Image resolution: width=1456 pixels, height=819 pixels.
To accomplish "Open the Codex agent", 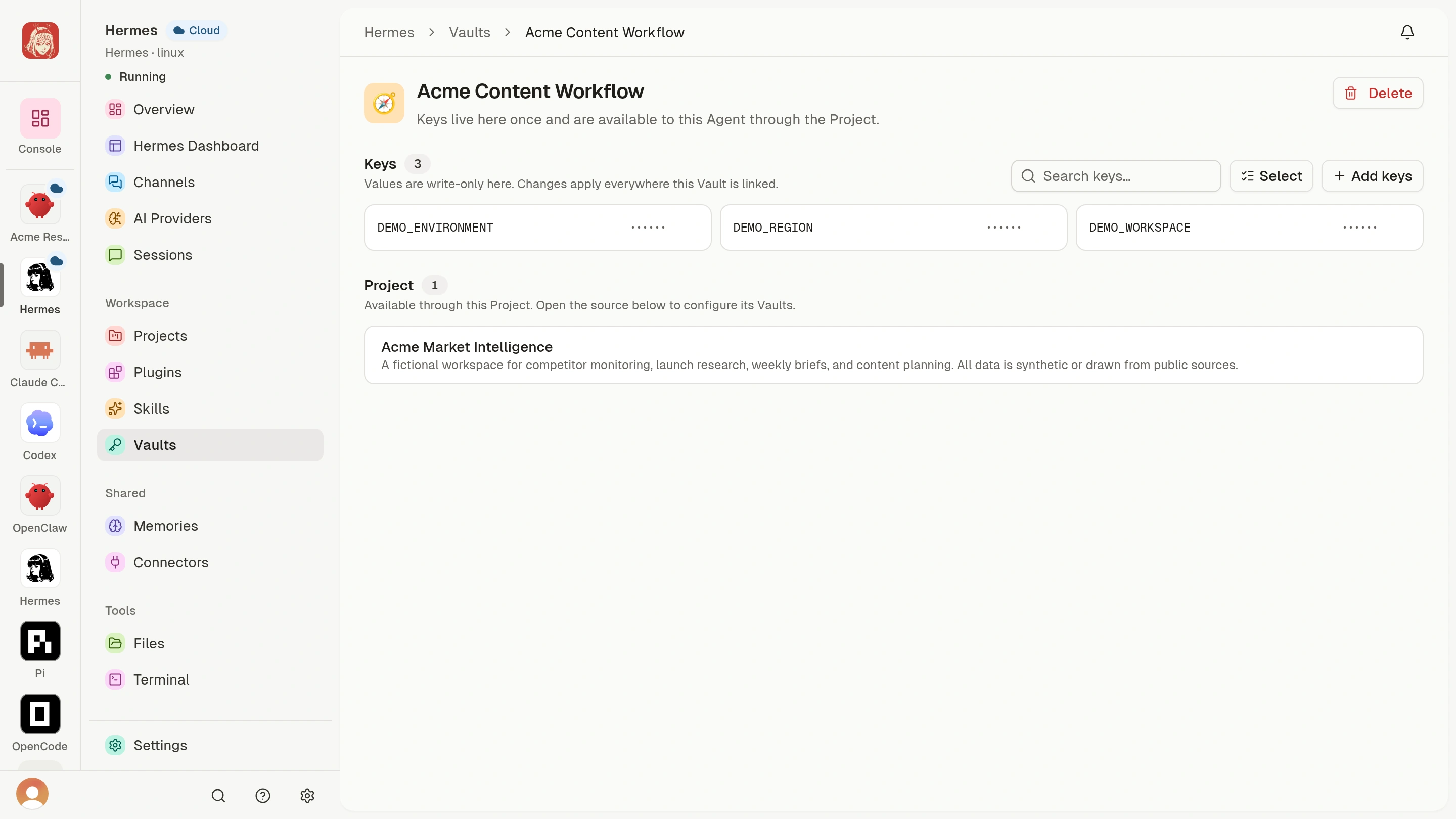I will point(39,423).
